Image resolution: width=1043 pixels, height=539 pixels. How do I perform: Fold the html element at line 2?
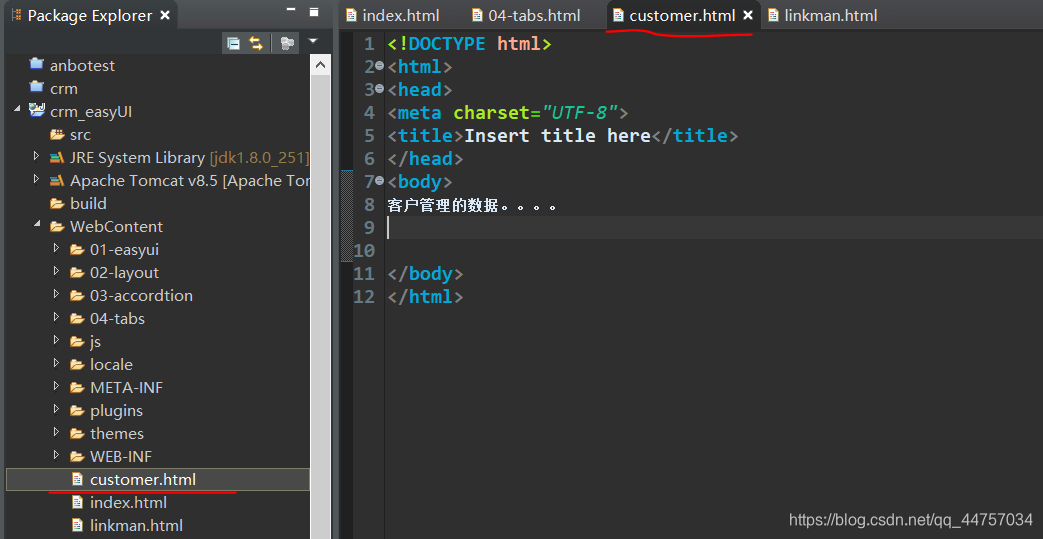(379, 66)
